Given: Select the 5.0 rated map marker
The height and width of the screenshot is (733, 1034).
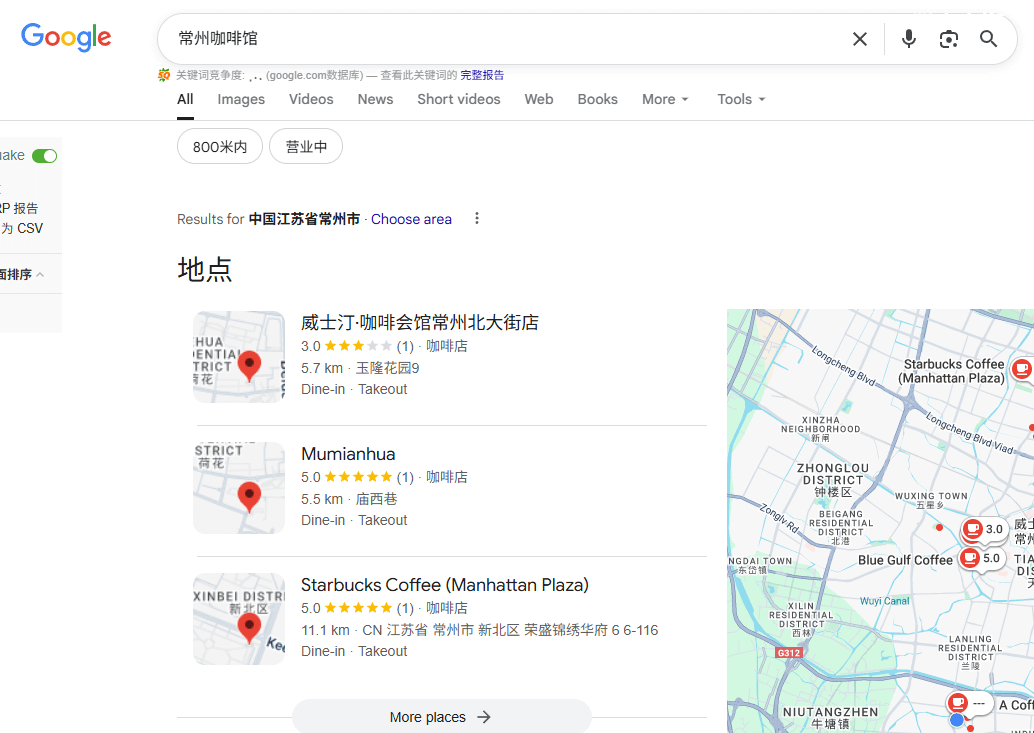Looking at the screenshot, I should tap(981, 559).
